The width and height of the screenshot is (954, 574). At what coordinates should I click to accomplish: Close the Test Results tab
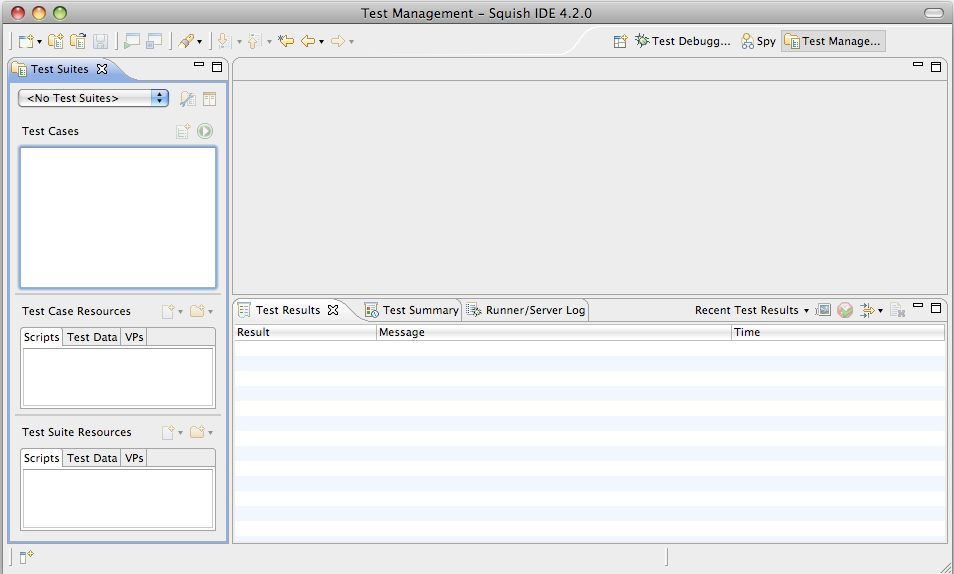click(333, 310)
